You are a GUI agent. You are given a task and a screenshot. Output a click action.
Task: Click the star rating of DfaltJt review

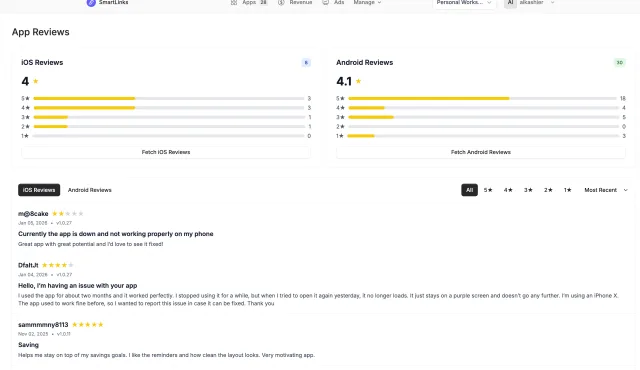[x=58, y=265]
